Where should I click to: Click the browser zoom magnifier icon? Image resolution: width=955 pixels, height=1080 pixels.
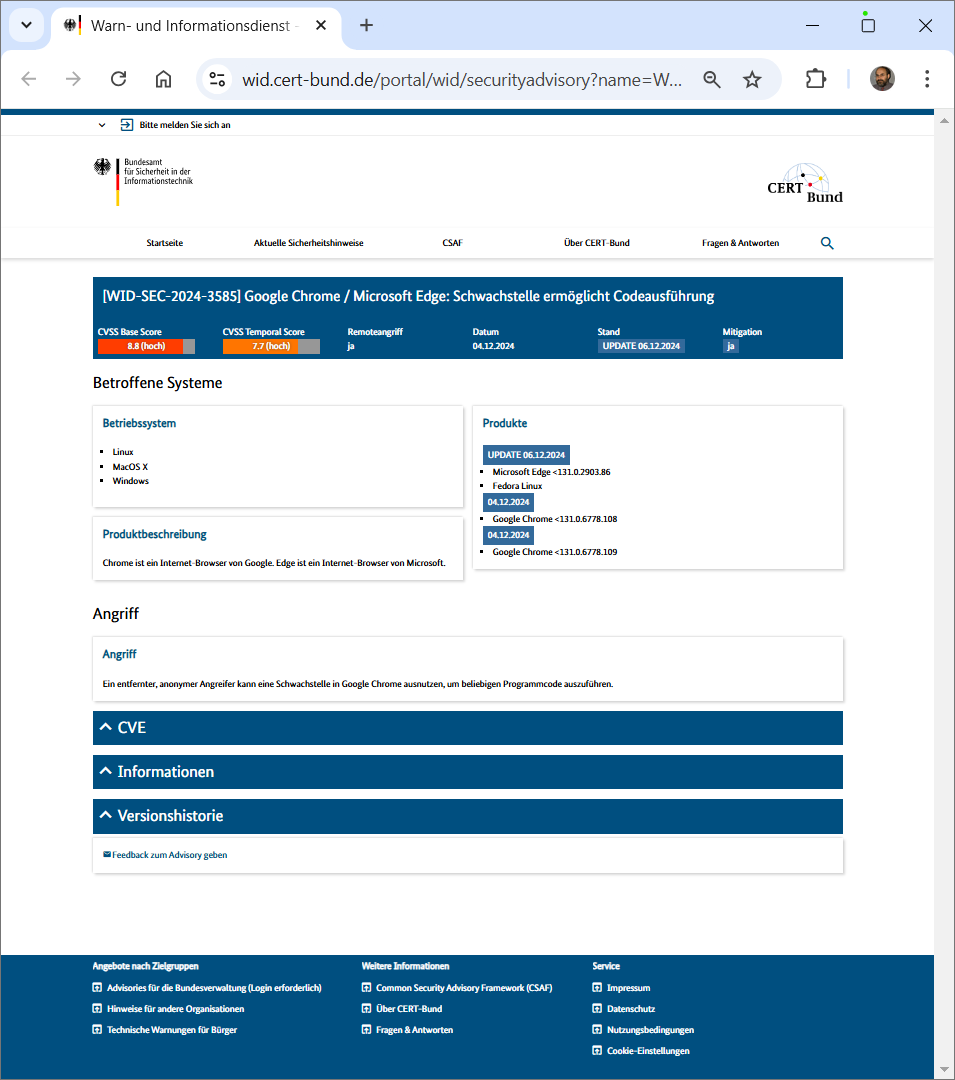(712, 79)
